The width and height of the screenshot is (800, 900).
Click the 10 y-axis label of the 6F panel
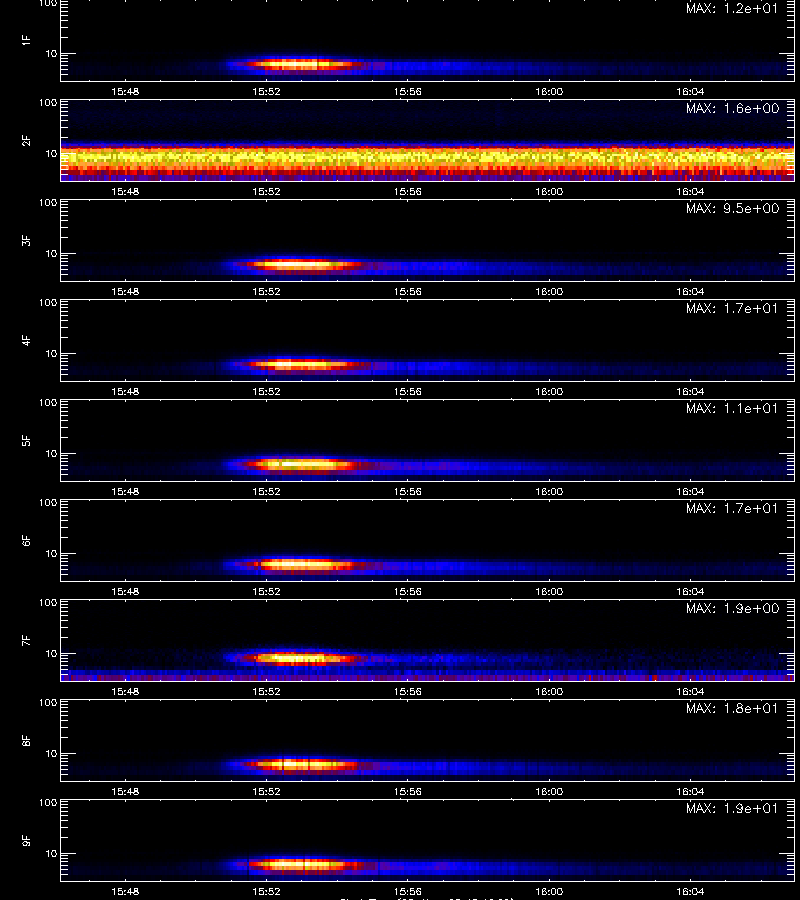coord(52,553)
